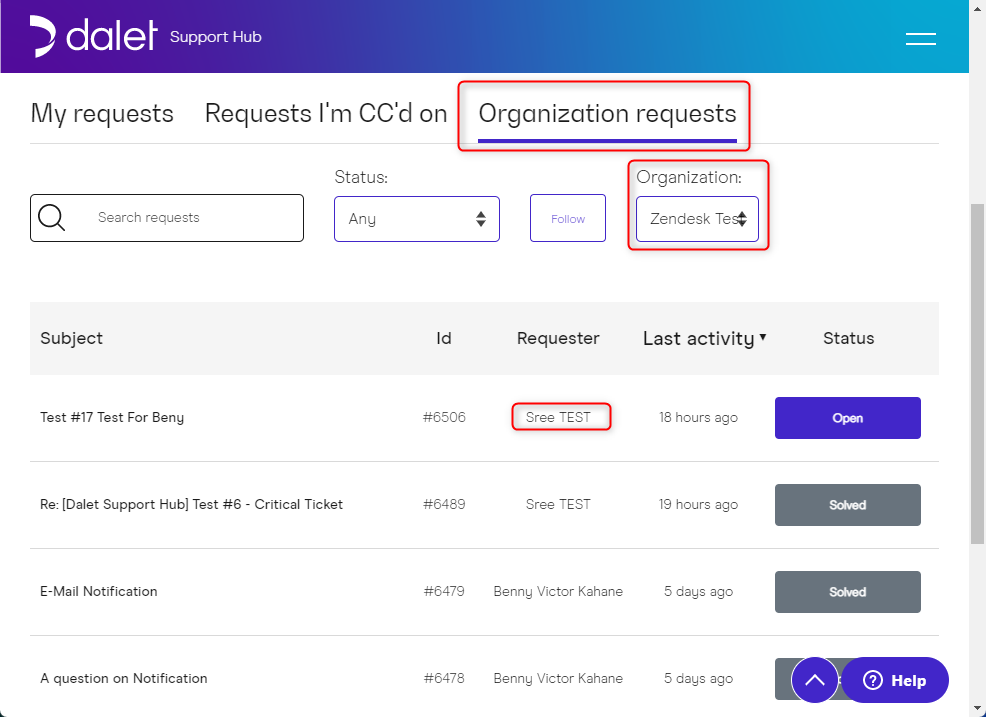Open the E-Mail Notification request
986x717 pixels.
pos(99,591)
